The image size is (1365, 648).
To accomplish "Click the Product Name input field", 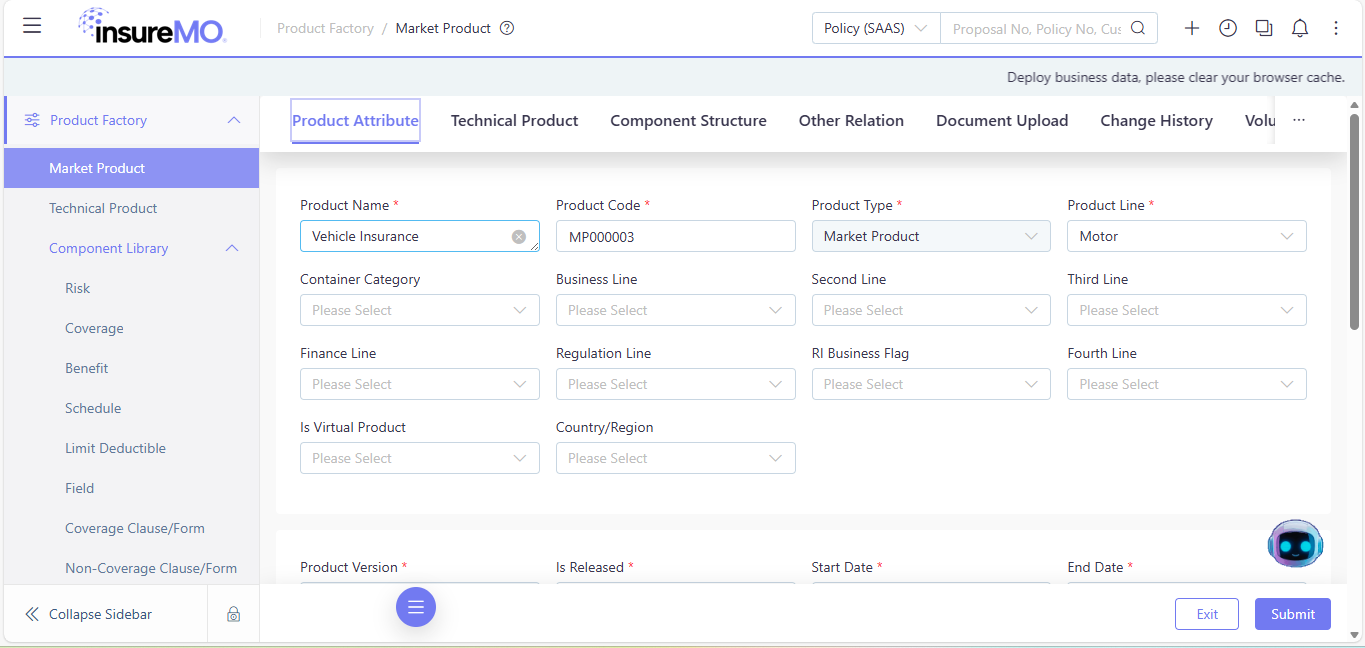I will click(420, 236).
